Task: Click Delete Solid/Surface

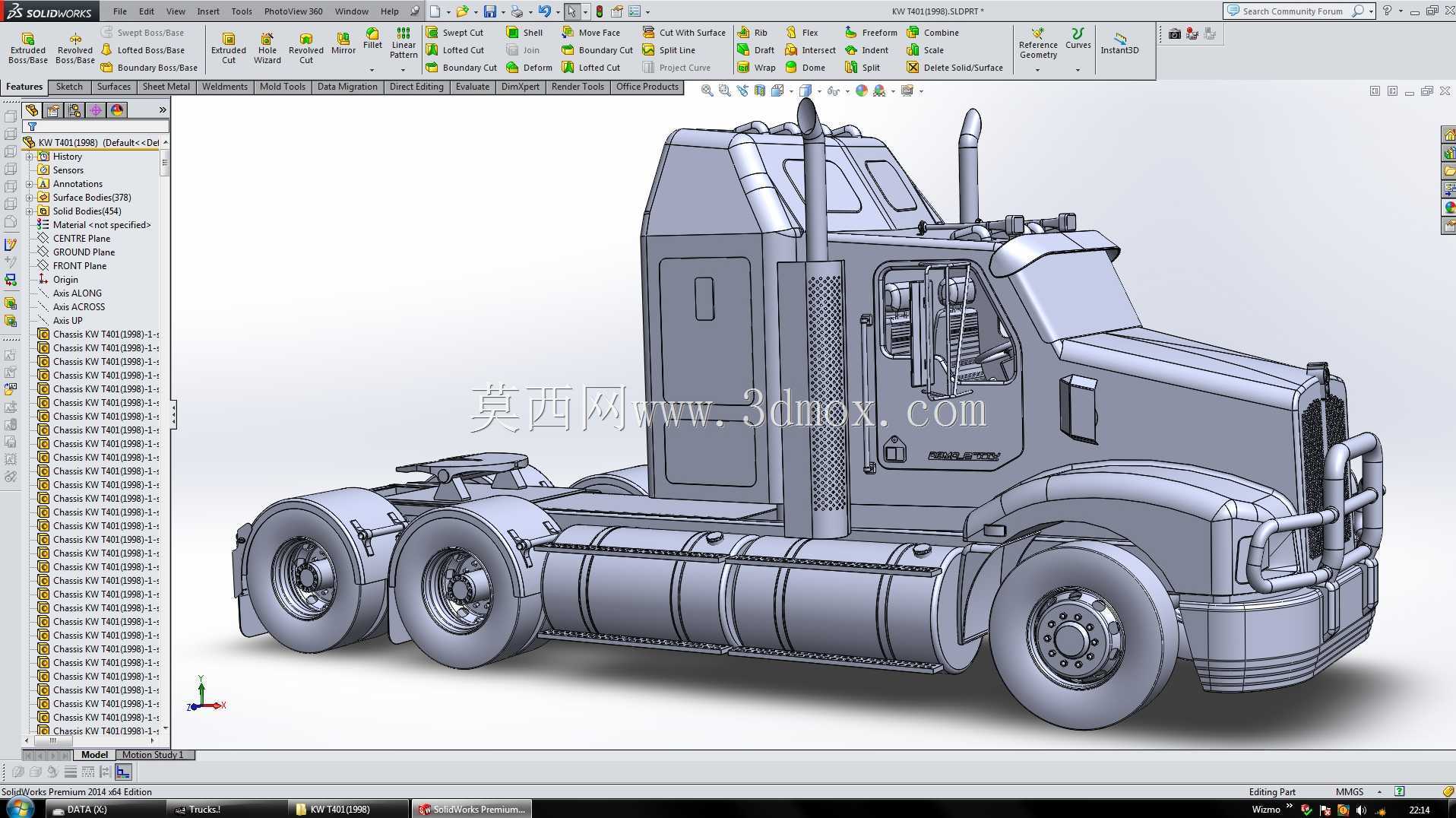Action: pos(954,68)
